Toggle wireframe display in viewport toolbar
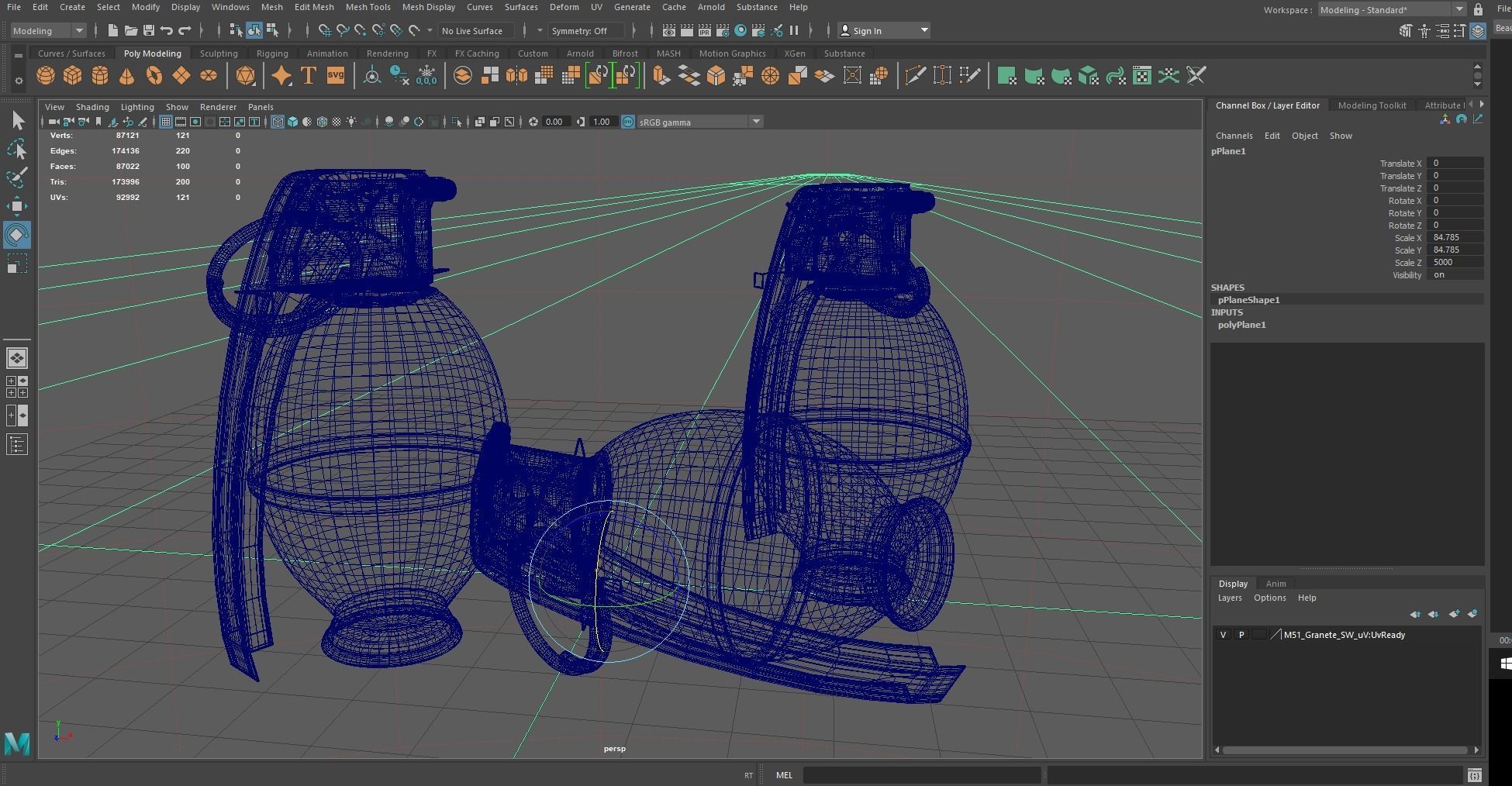The width and height of the screenshot is (1512, 786). pyautogui.click(x=278, y=122)
